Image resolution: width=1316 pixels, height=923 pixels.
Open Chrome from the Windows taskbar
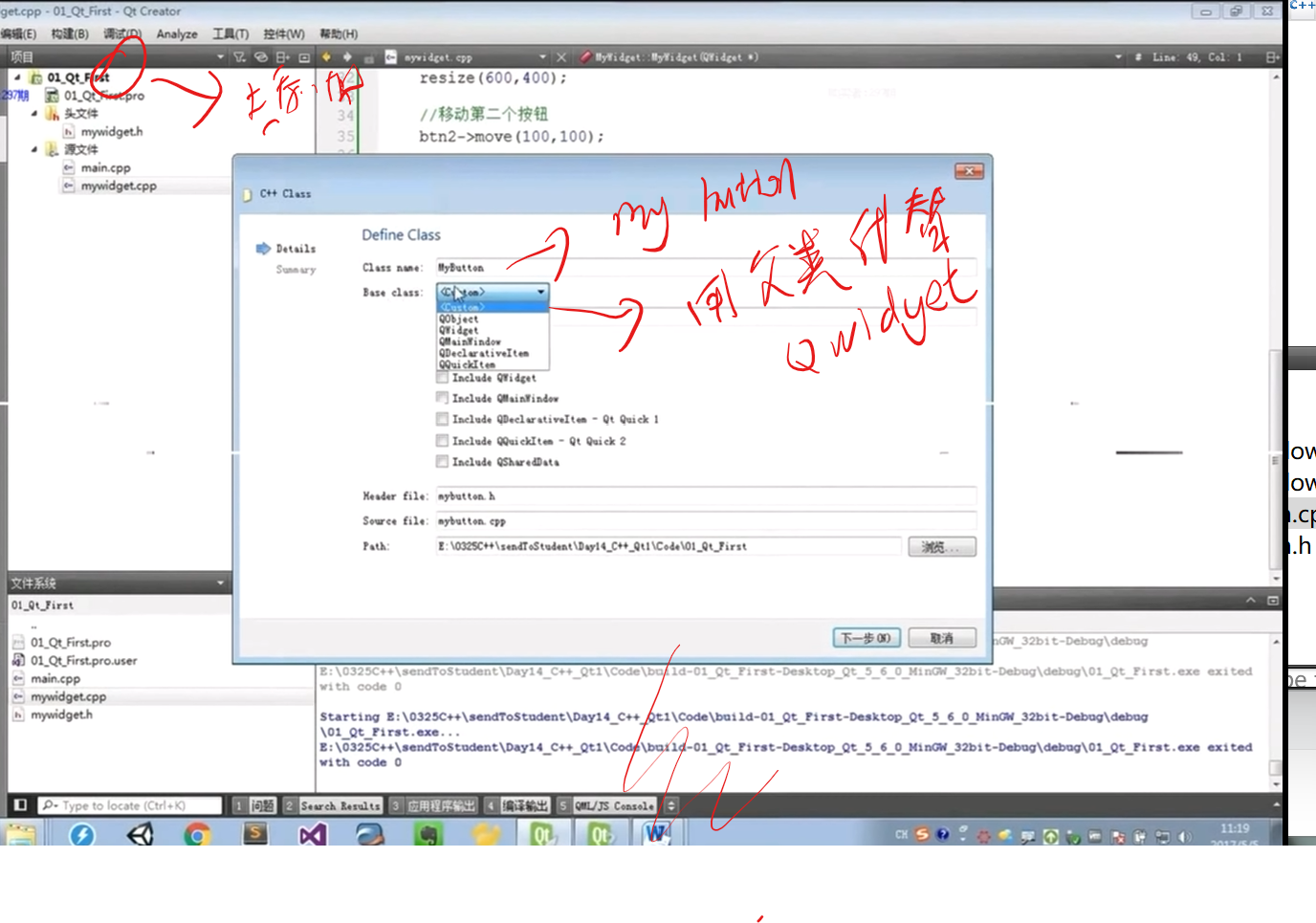pyautogui.click(x=197, y=835)
